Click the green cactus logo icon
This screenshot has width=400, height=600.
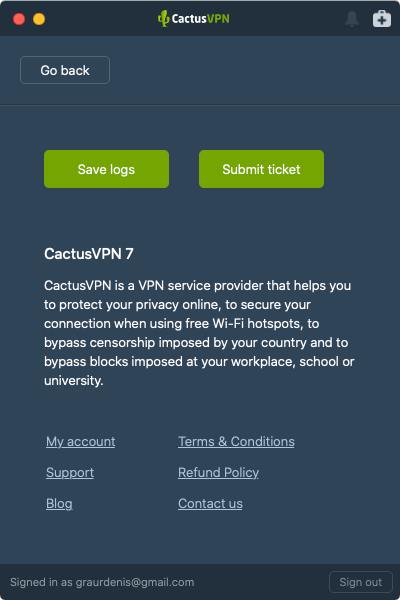click(x=163, y=18)
